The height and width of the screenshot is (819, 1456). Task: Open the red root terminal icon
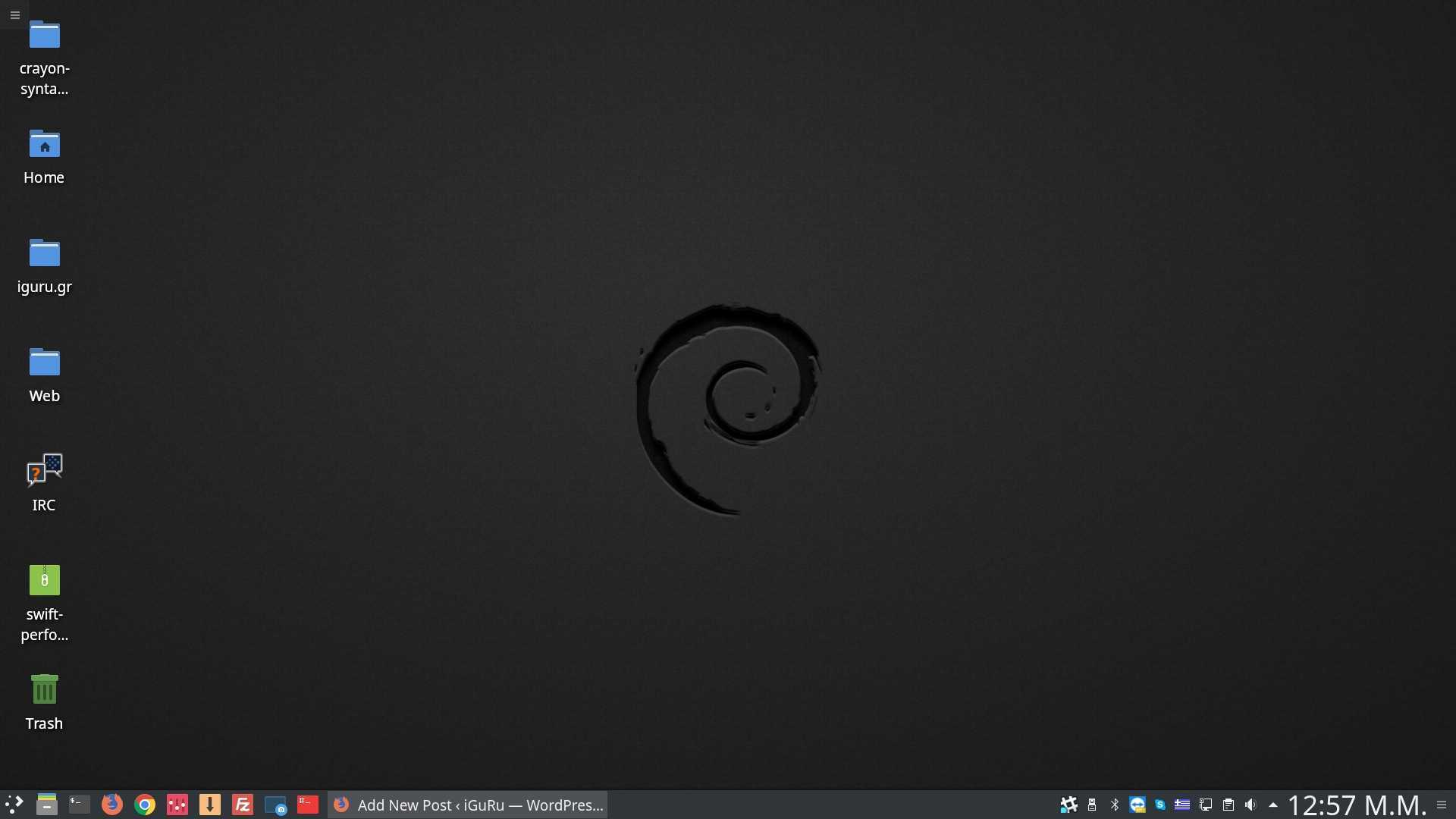pyautogui.click(x=308, y=805)
